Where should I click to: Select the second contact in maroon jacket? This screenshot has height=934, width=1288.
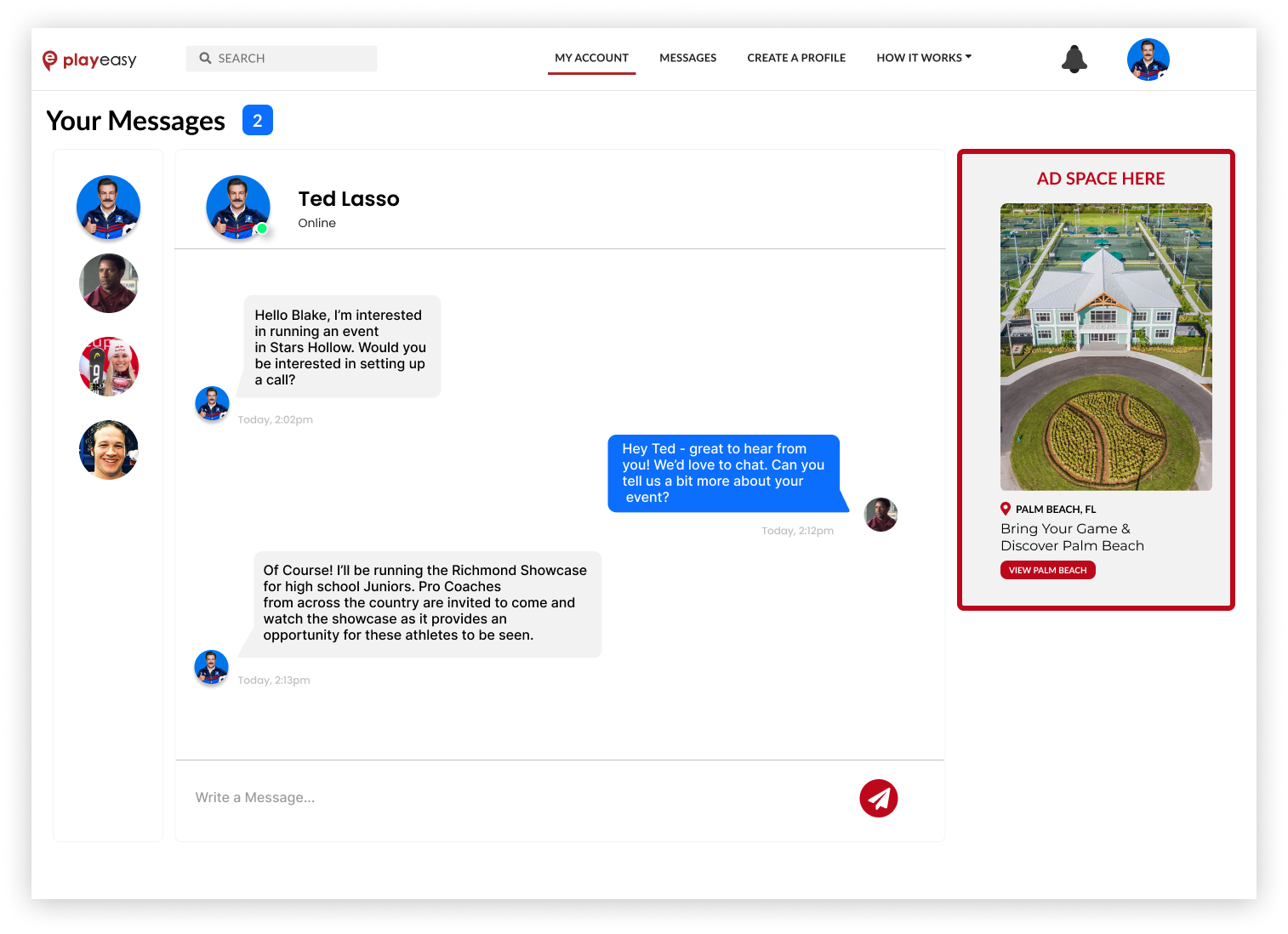(109, 283)
